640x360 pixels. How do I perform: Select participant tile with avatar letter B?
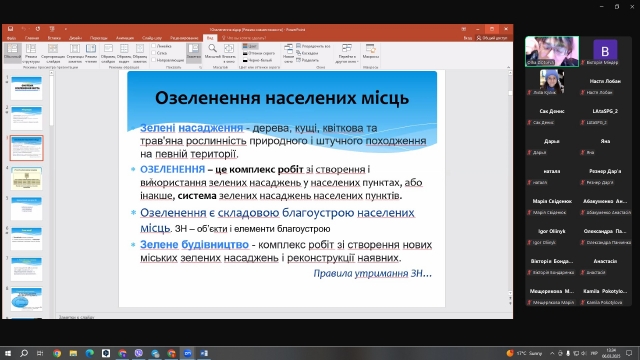click(605, 51)
